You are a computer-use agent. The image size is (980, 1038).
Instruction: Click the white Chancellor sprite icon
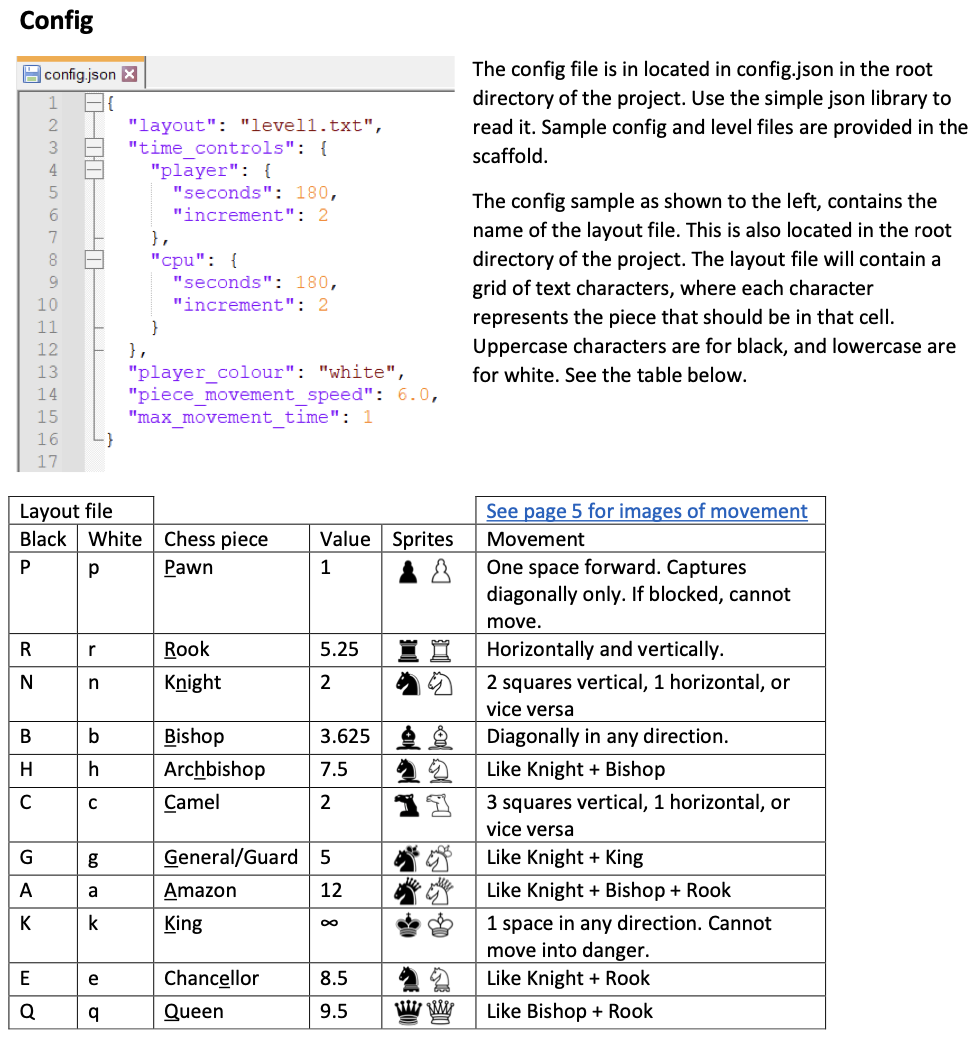pos(441,979)
